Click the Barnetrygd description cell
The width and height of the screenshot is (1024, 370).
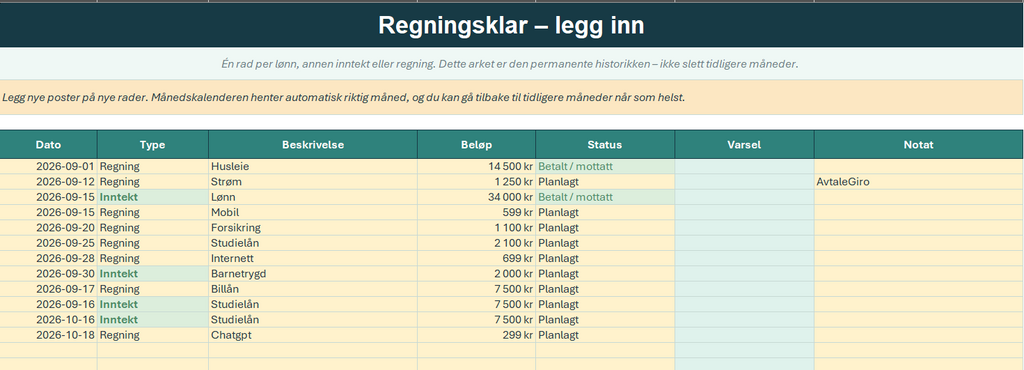point(313,274)
